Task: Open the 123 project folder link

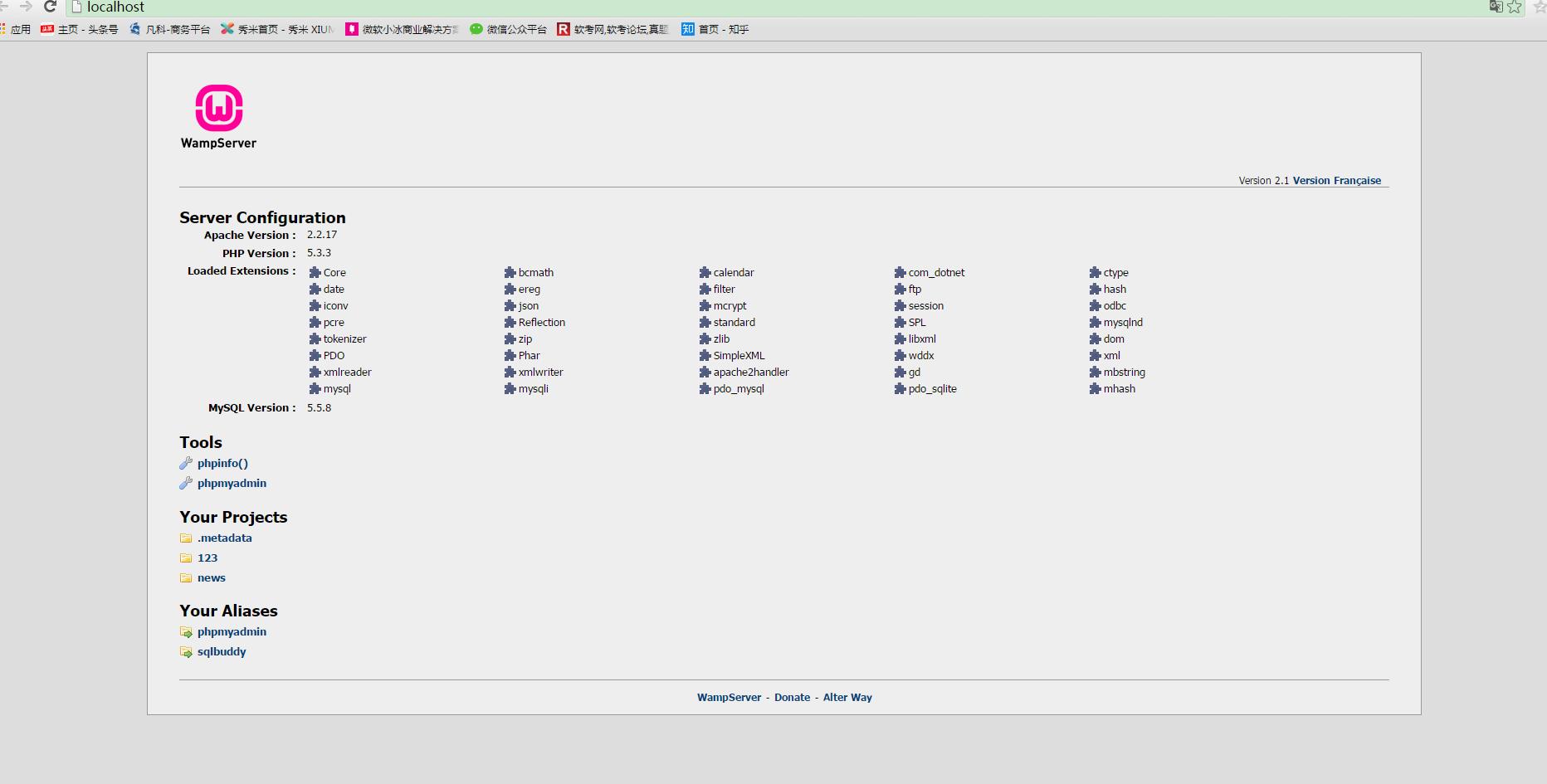Action: click(x=207, y=558)
